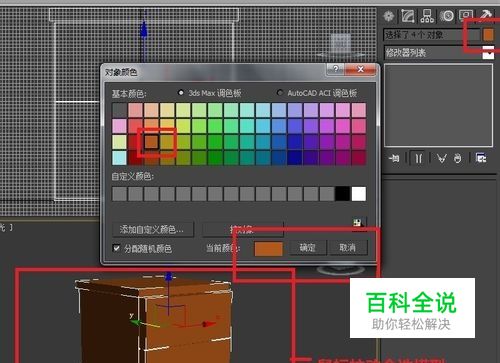This screenshot has height=363, width=500.
Task: Click the object color swatch beside name field
Action: pos(488,35)
